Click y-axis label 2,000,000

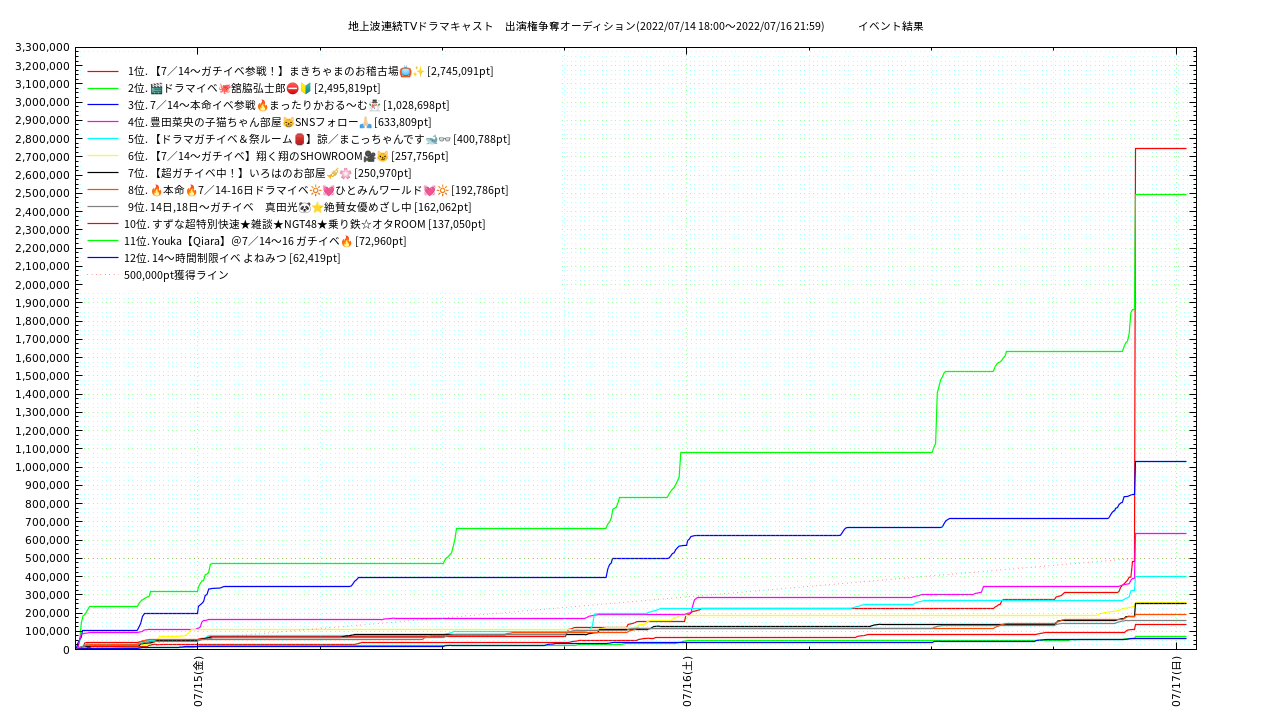[x=43, y=285]
